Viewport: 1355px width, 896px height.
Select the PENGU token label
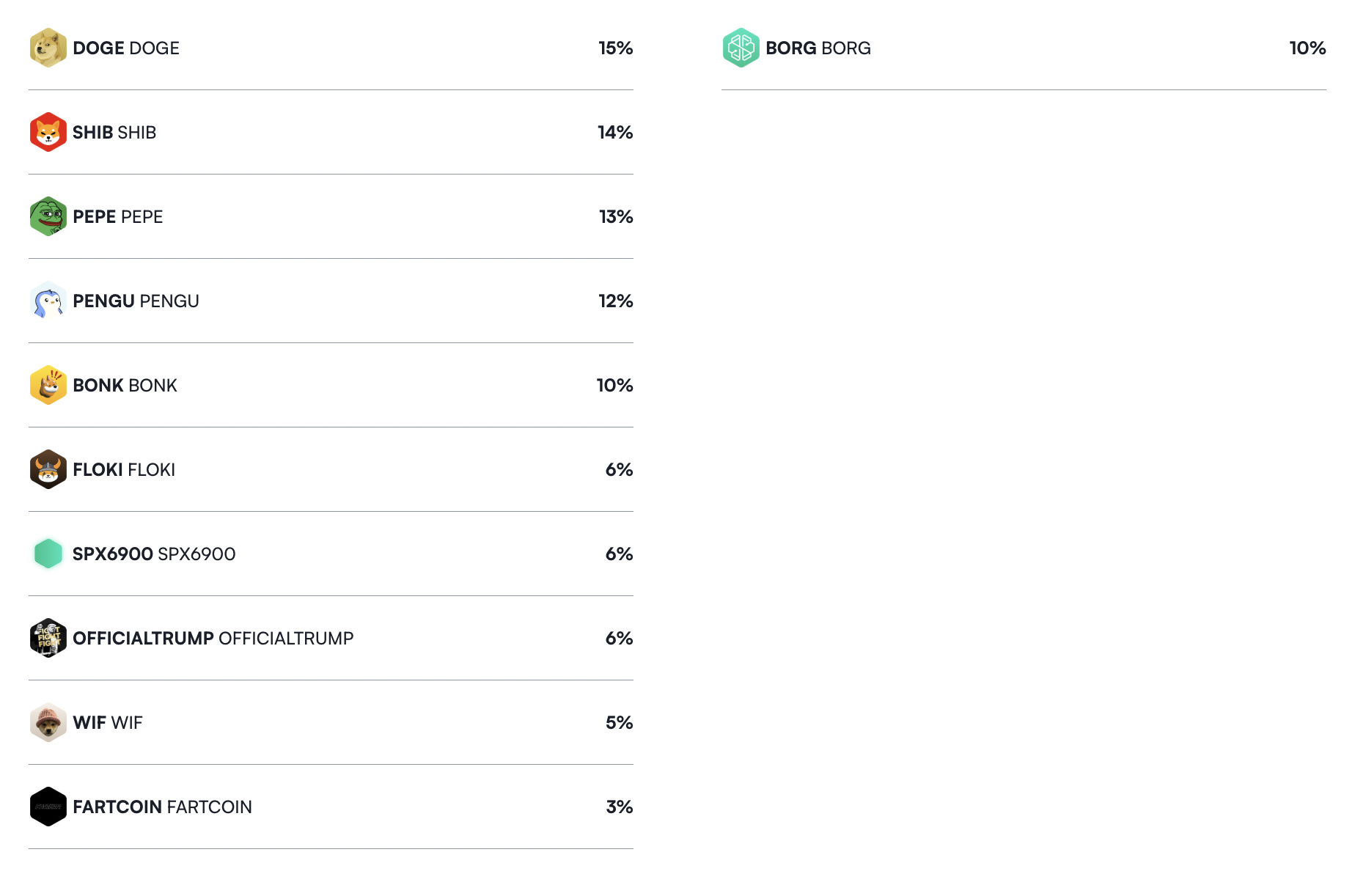pos(136,301)
